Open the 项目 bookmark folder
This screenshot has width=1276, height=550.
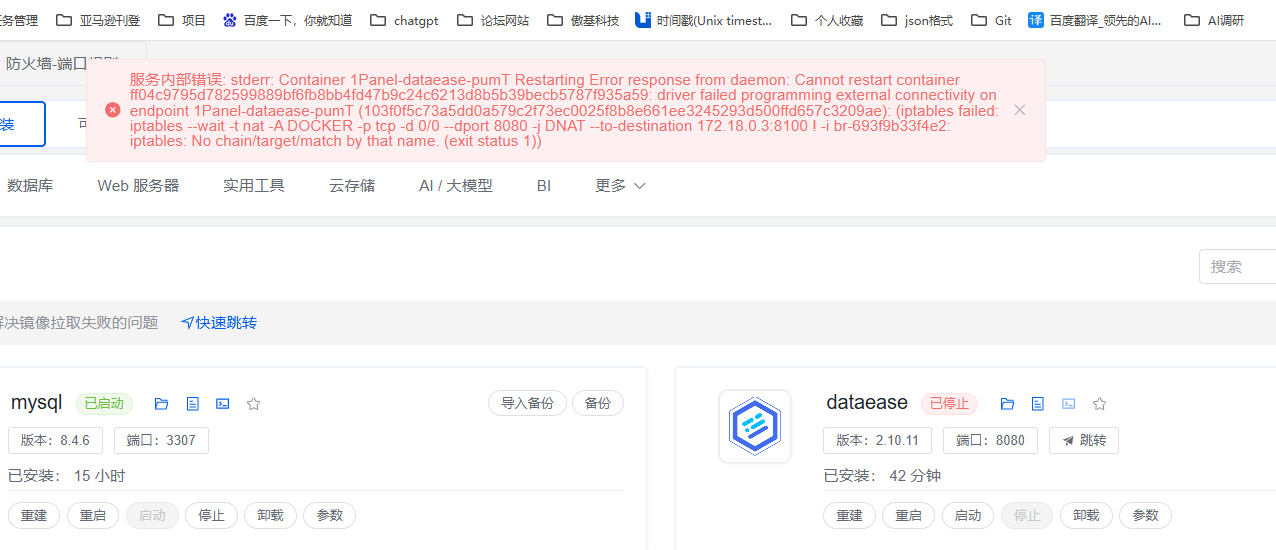click(182, 20)
